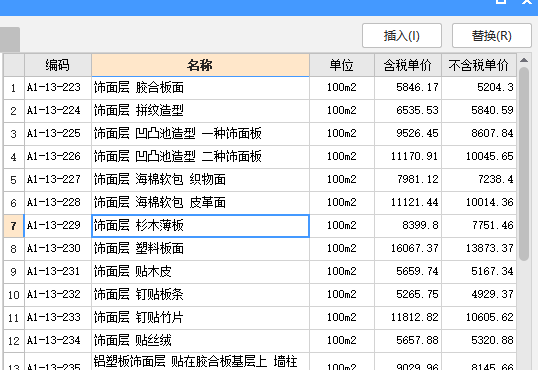Select 饰面层 胶合板面 name cell
The height and width of the screenshot is (370, 538).
pos(200,88)
